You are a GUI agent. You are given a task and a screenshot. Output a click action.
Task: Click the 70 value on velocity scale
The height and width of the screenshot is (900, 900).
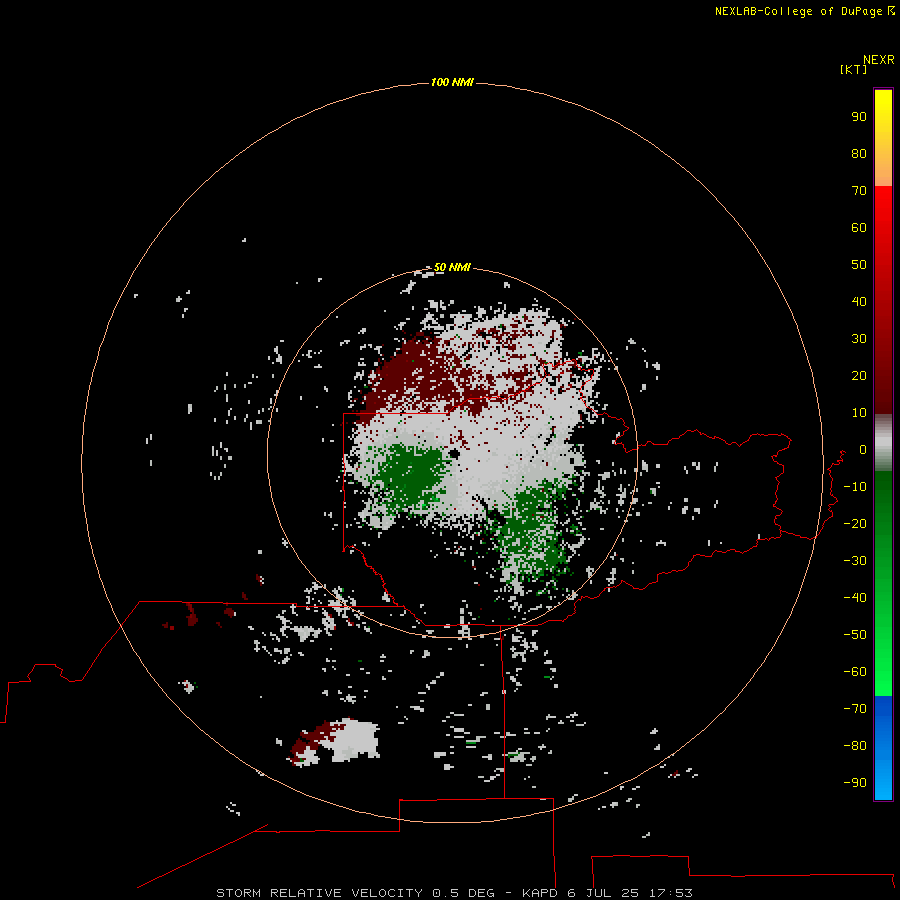pyautogui.click(x=859, y=191)
